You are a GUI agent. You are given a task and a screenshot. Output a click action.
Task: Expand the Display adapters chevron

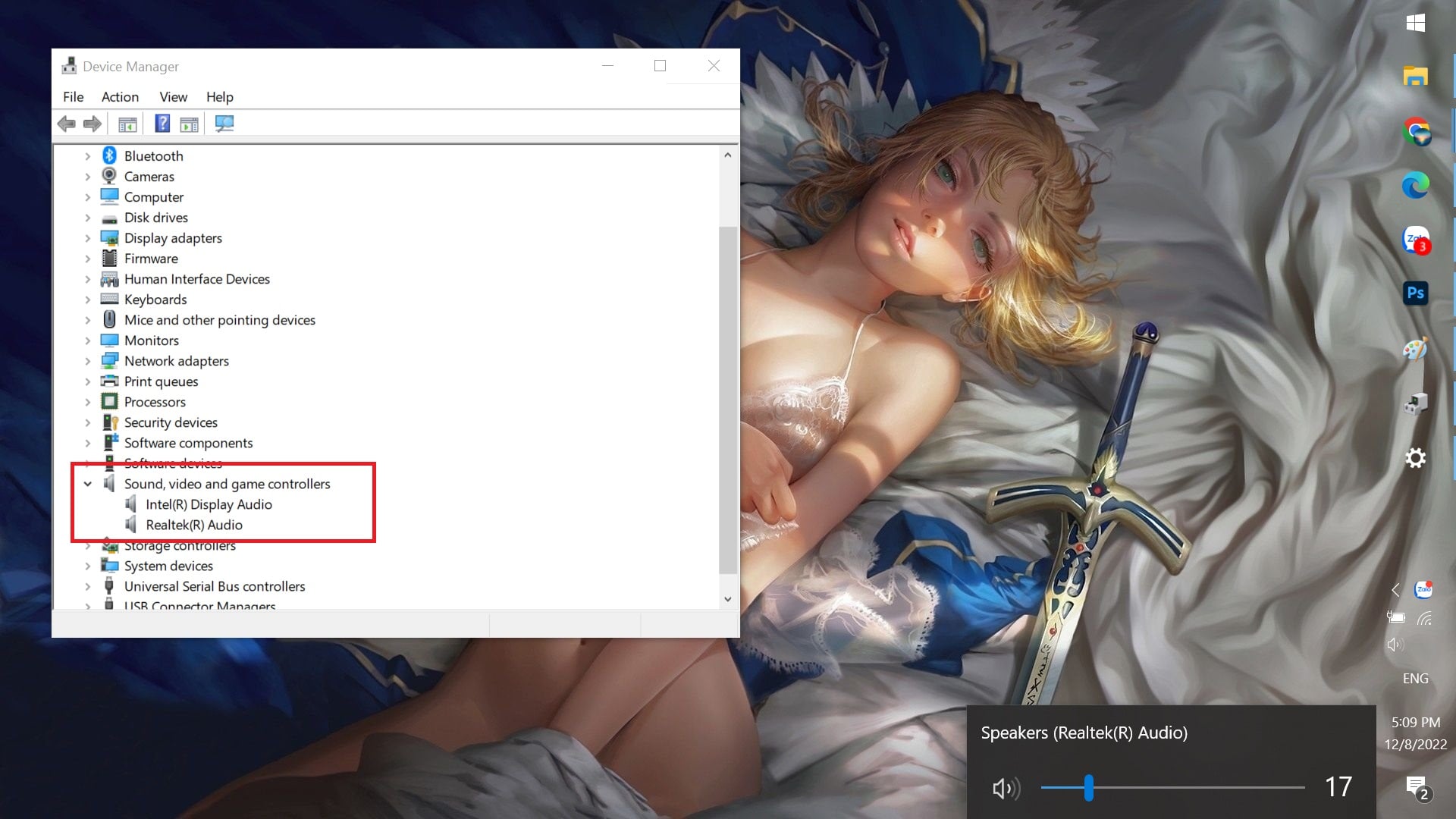pos(88,238)
